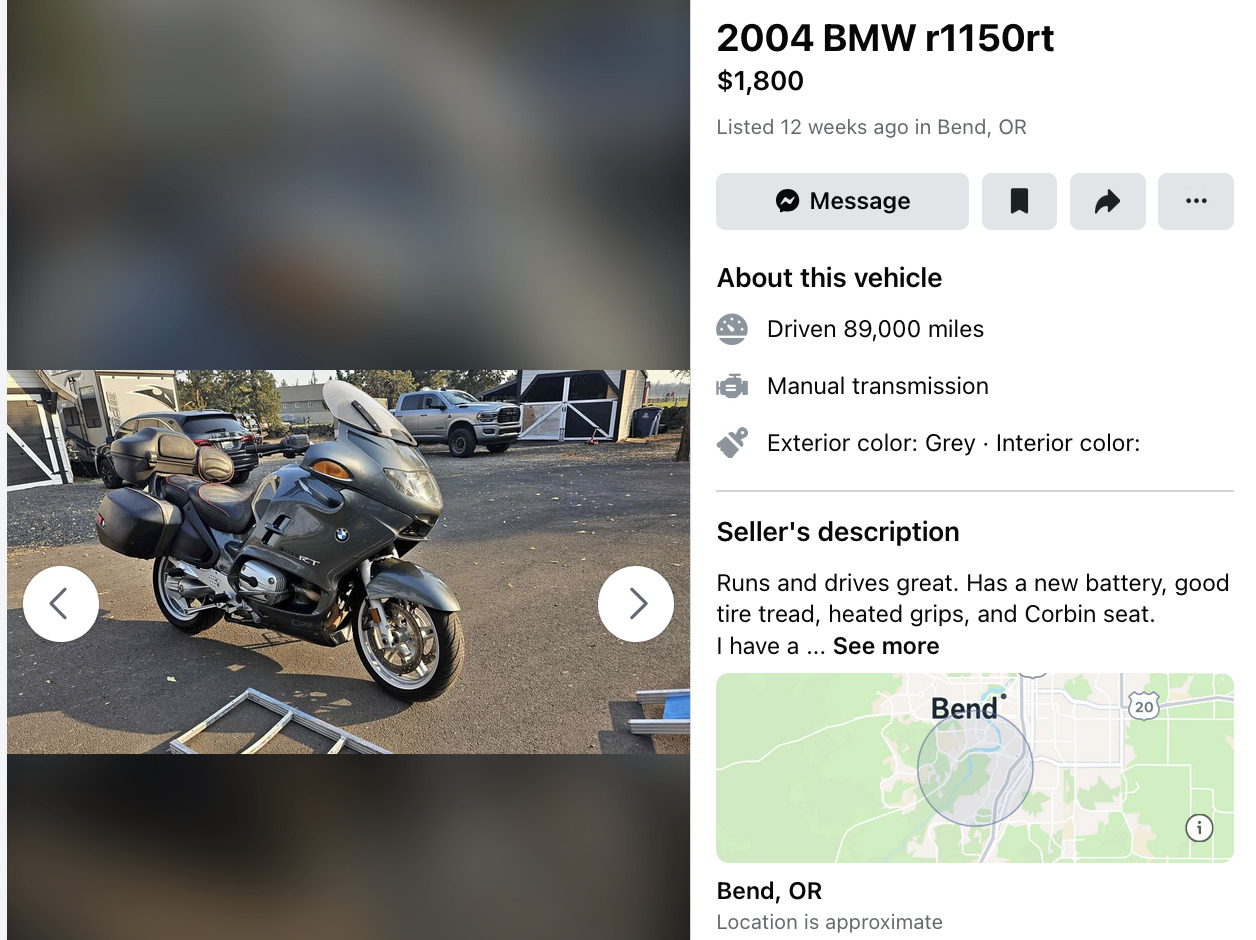Click the Listed 12 weeks ago text

[x=871, y=127]
